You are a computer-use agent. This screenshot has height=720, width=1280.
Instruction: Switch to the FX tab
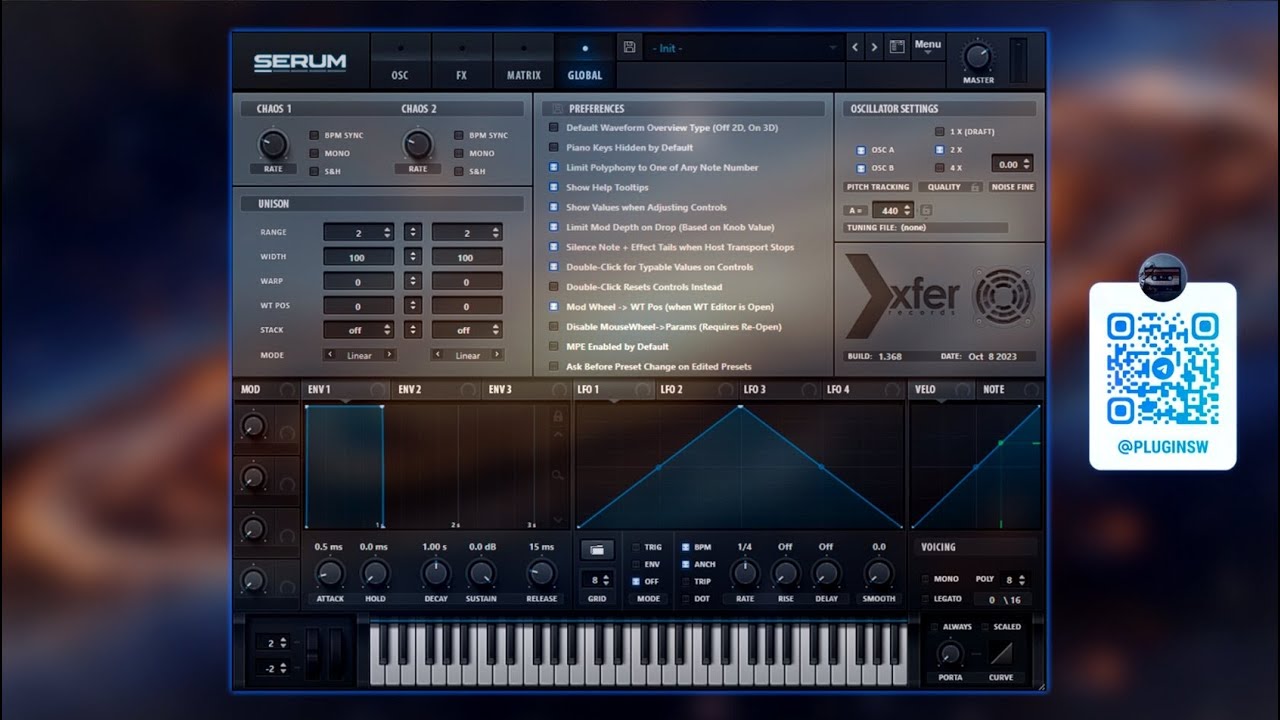coord(461,63)
